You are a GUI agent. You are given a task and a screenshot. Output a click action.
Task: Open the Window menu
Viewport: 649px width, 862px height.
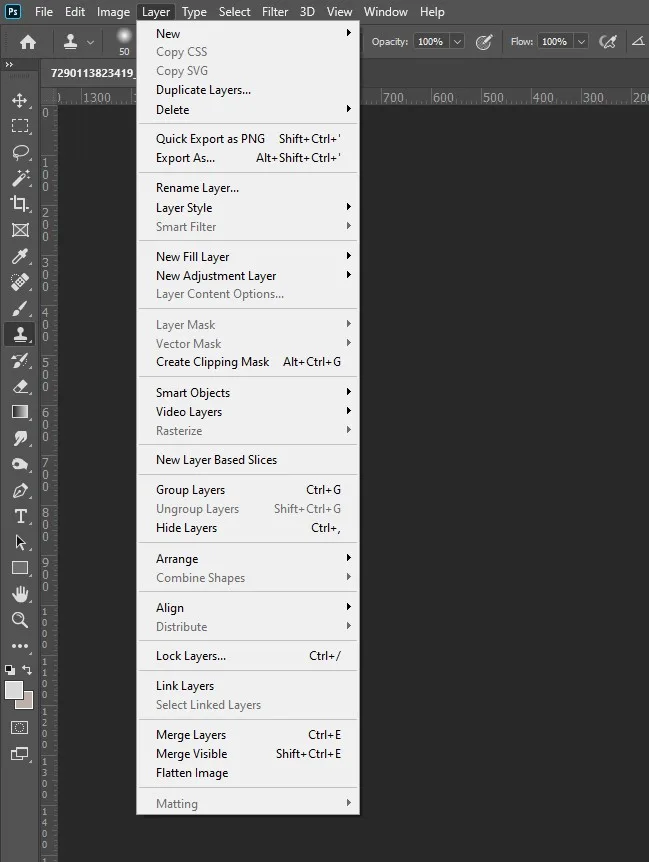pyautogui.click(x=386, y=12)
